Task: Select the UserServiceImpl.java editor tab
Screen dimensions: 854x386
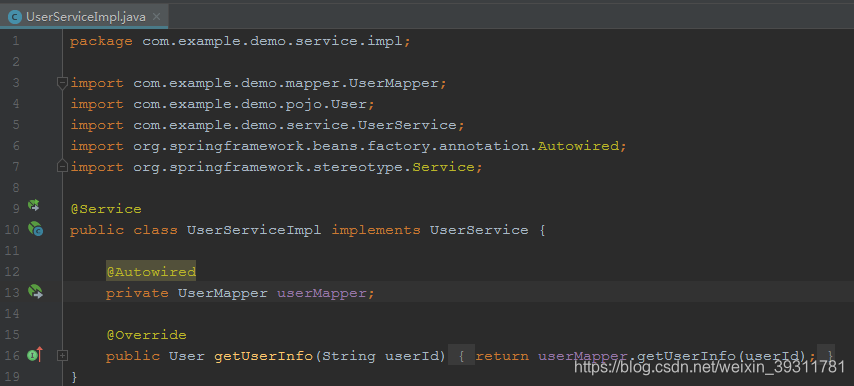Action: coord(84,17)
